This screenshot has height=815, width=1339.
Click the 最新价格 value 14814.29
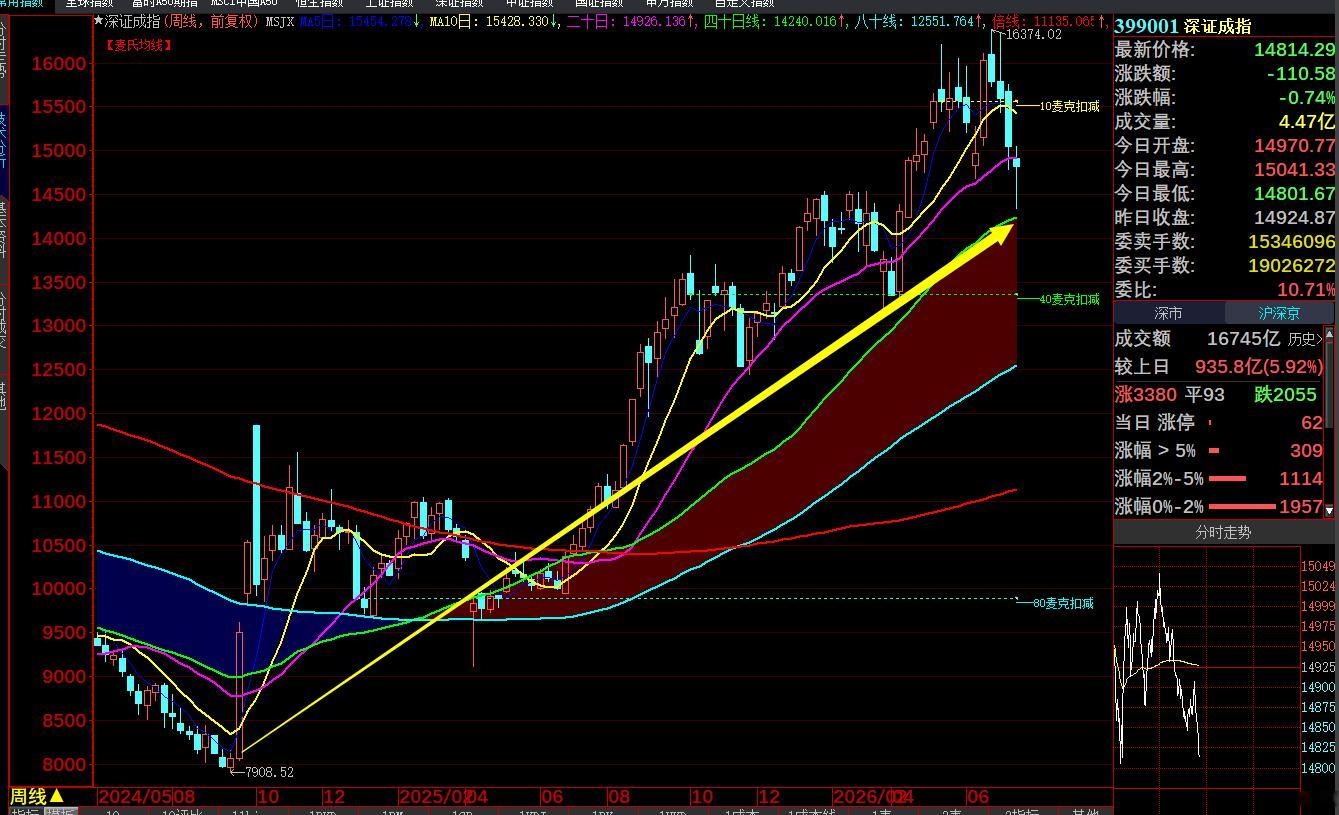pos(1294,50)
